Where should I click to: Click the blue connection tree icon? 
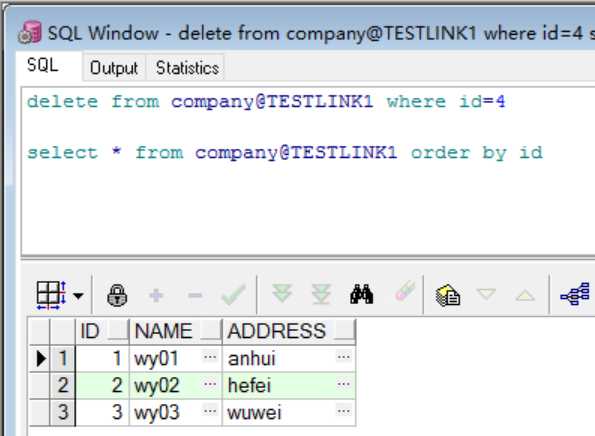575,294
